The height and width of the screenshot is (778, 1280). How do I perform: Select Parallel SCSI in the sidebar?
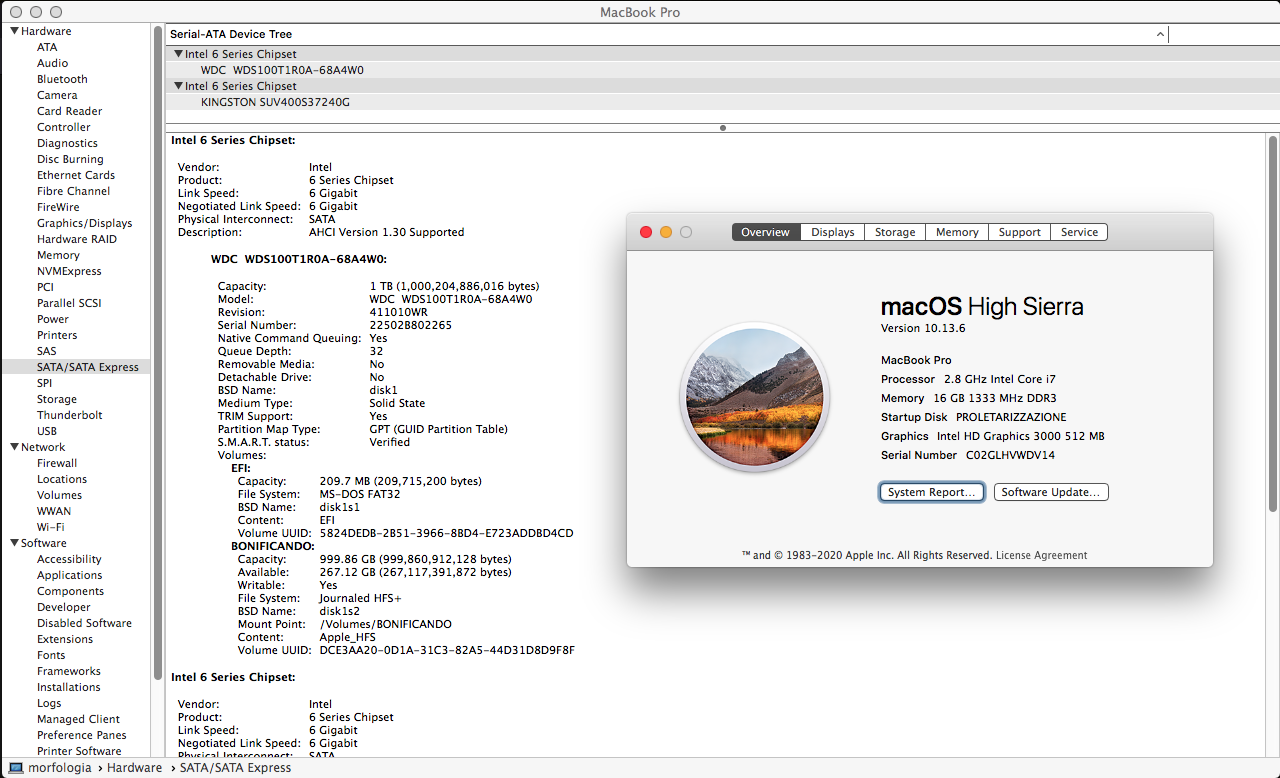(x=69, y=303)
